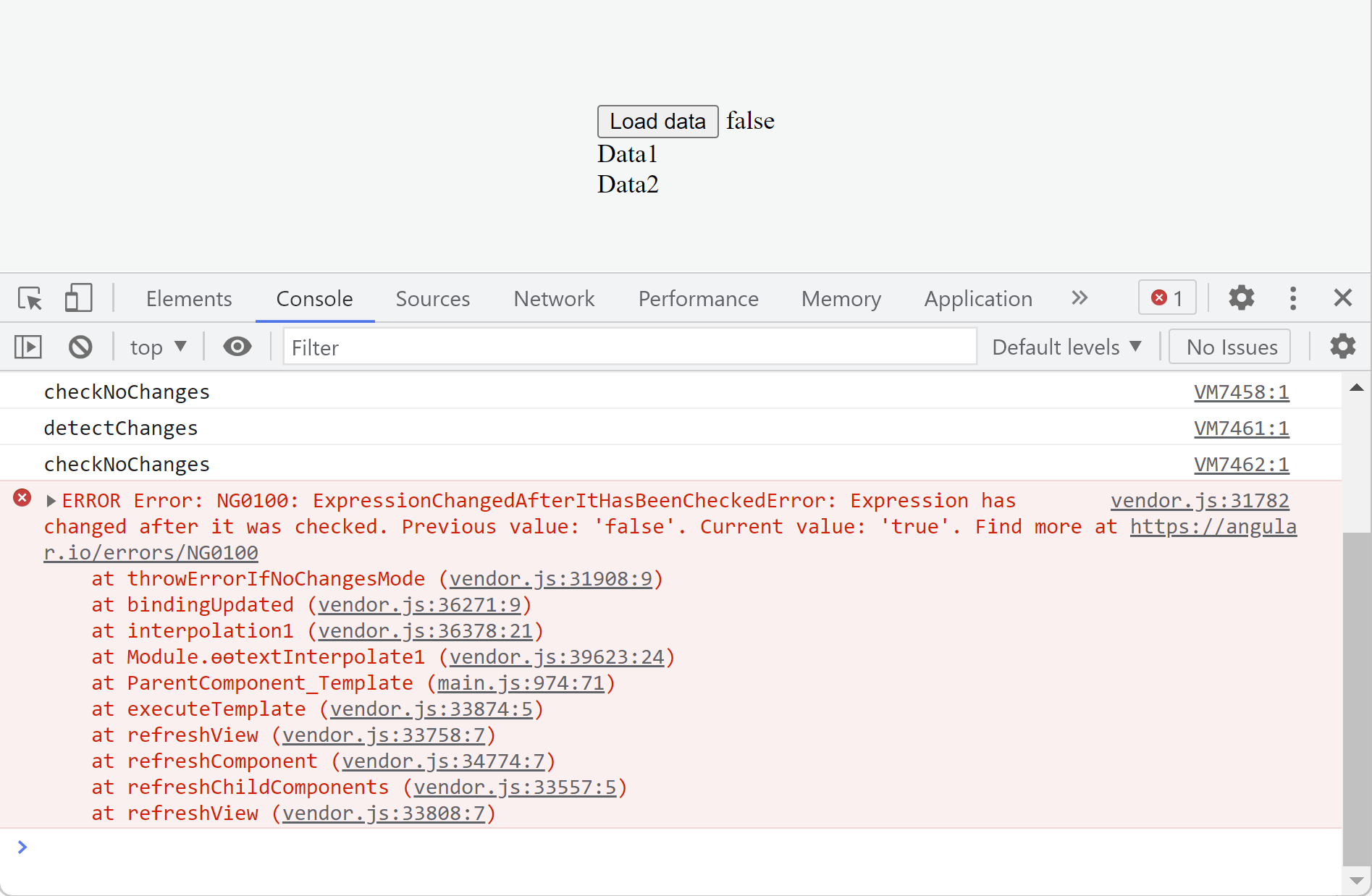The height and width of the screenshot is (896, 1372).
Task: Show more DevTools tabs chevron
Action: [1079, 297]
